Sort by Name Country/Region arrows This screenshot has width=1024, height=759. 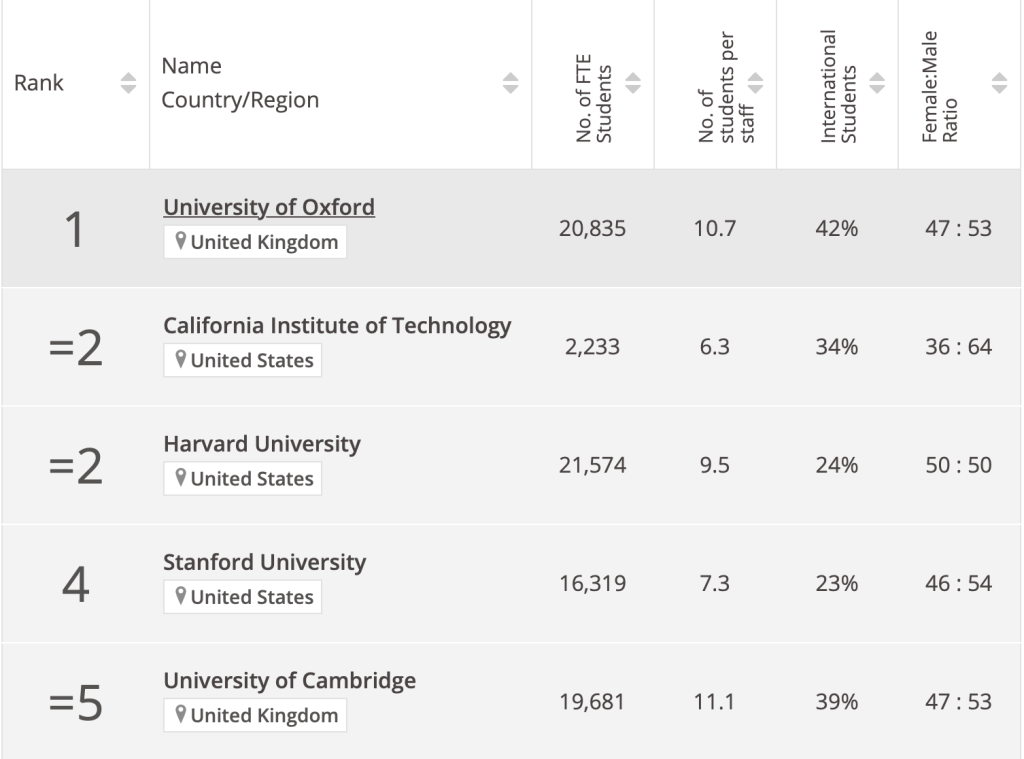[511, 83]
